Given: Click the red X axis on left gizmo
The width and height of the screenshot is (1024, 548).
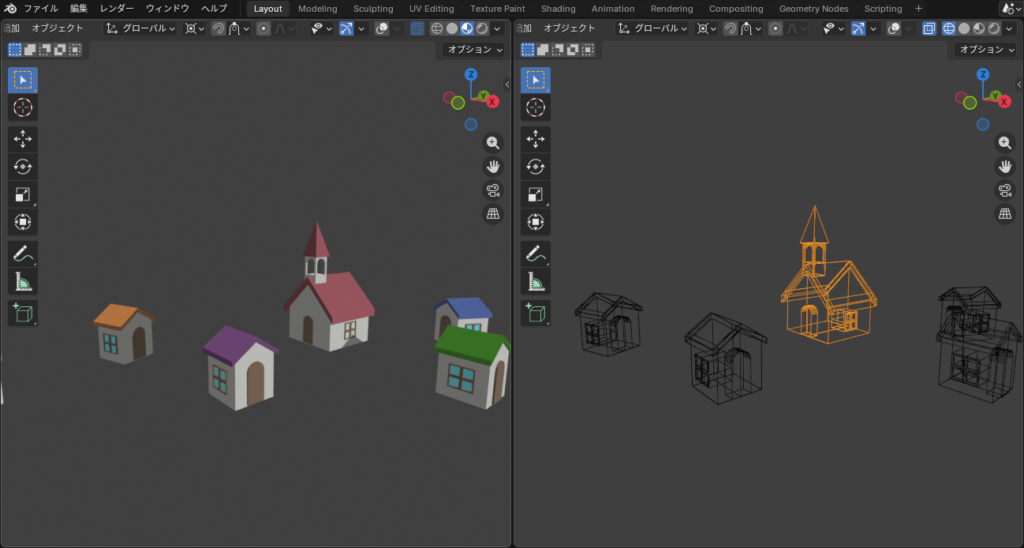Looking at the screenshot, I should [x=492, y=101].
